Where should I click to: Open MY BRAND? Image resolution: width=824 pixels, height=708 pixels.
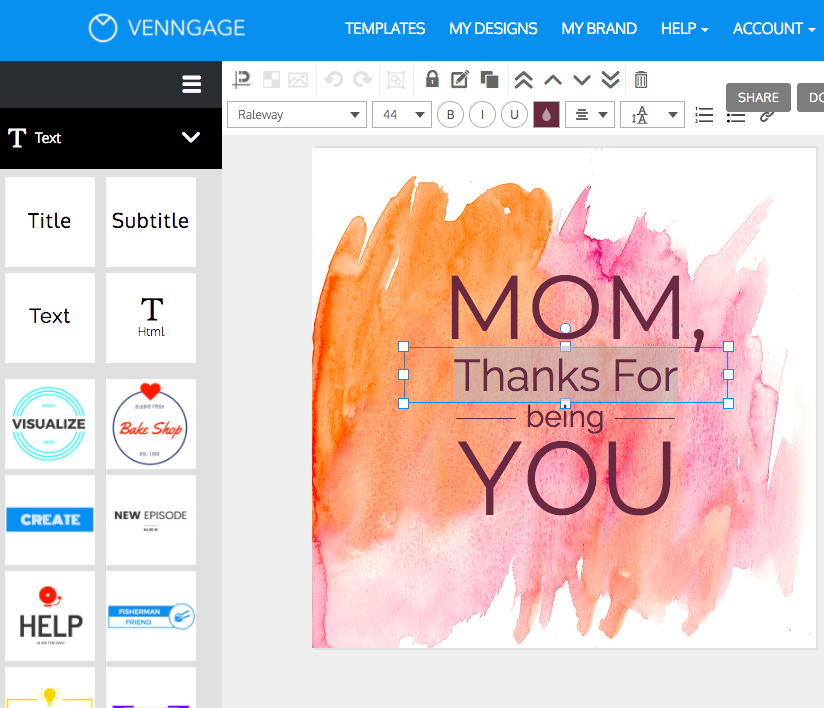click(x=599, y=28)
